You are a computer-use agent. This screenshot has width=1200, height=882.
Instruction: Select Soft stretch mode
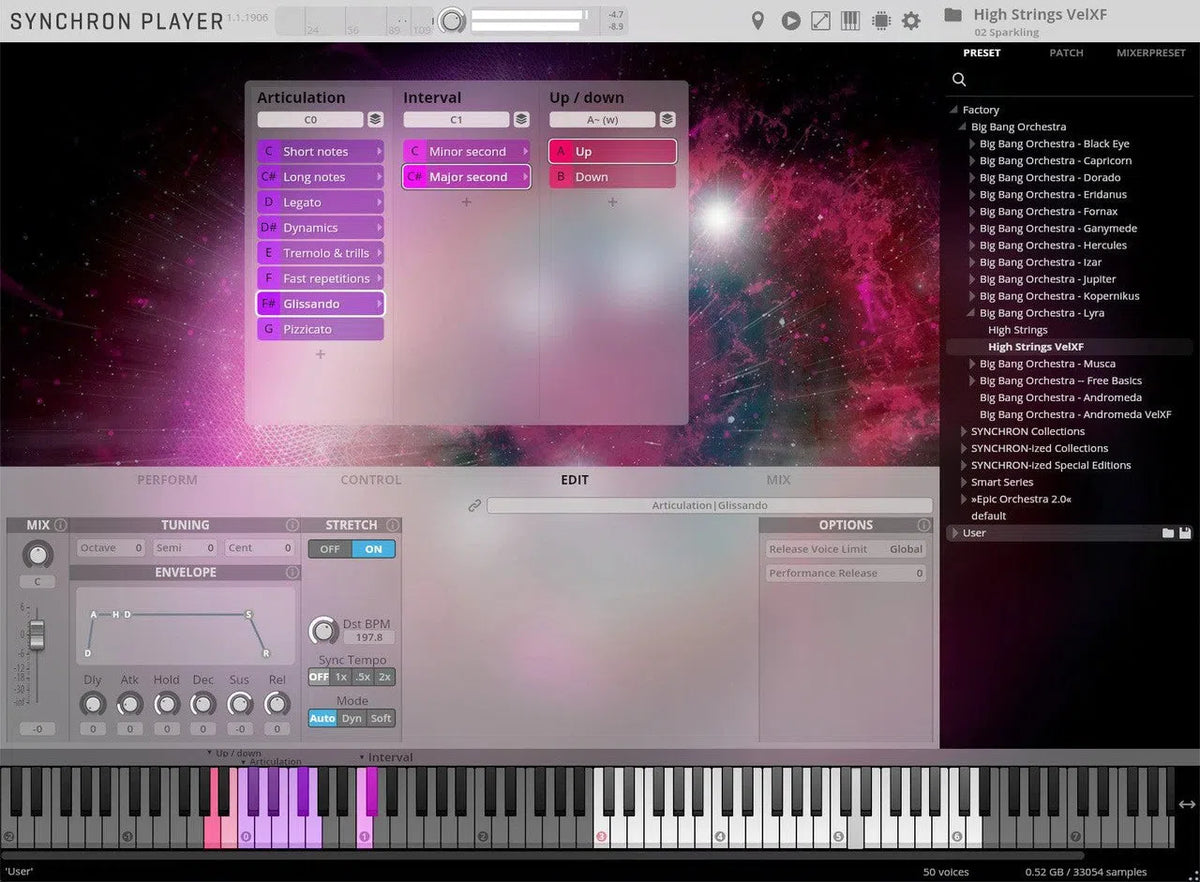tap(381, 718)
